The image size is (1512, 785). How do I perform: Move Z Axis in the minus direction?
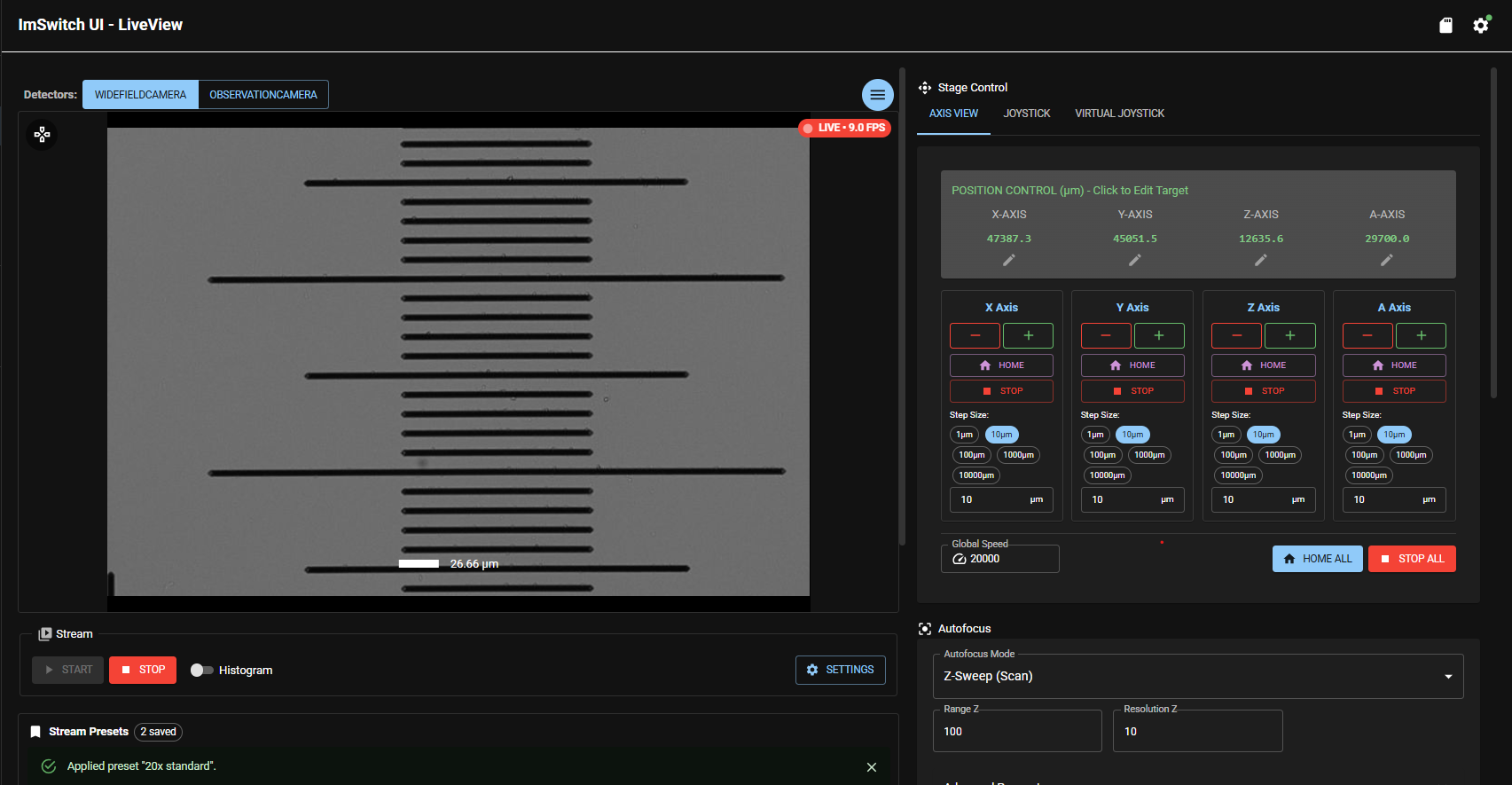coord(1237,335)
